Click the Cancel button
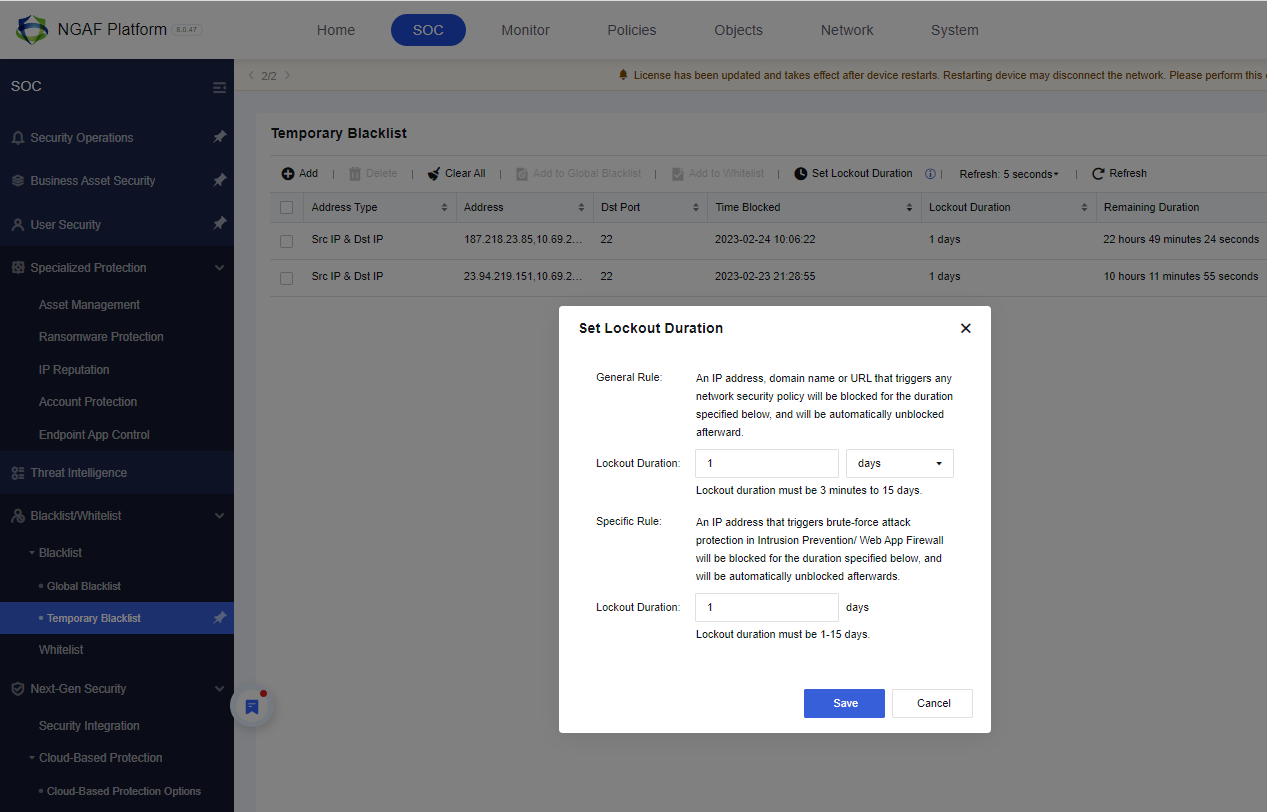The image size is (1267, 812). [x=932, y=703]
